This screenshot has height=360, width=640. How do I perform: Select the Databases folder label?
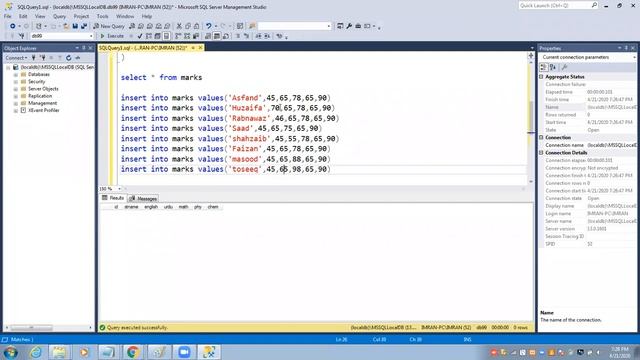click(x=39, y=75)
